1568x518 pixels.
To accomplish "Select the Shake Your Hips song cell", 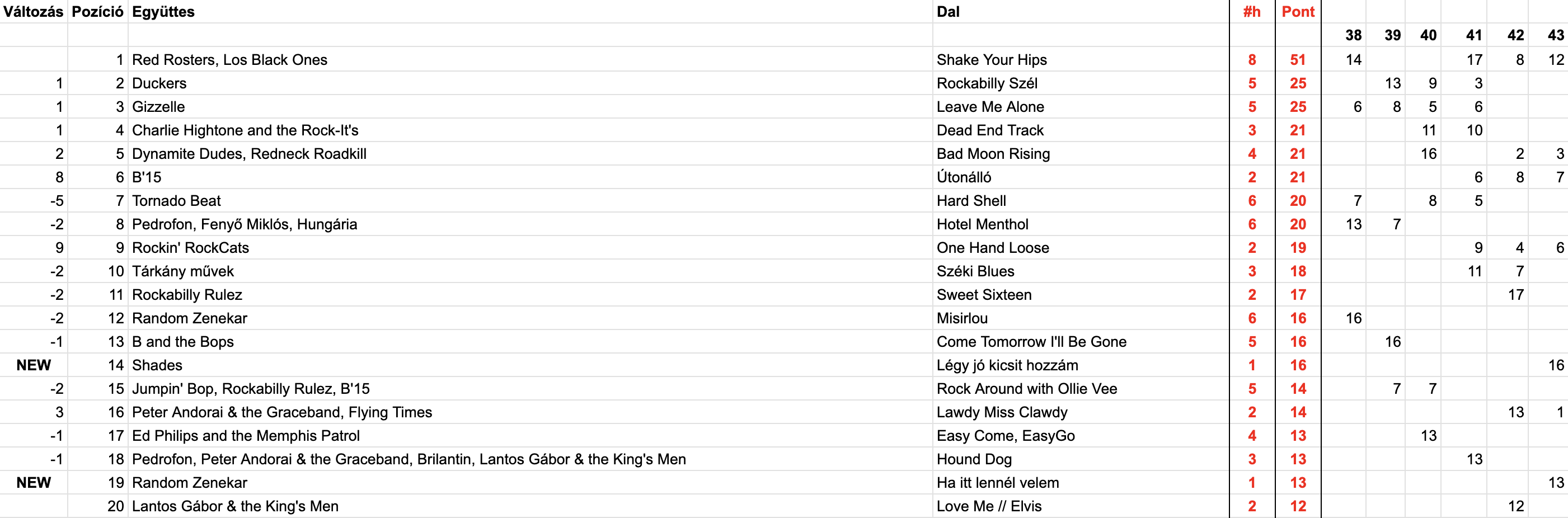I will pos(992,60).
